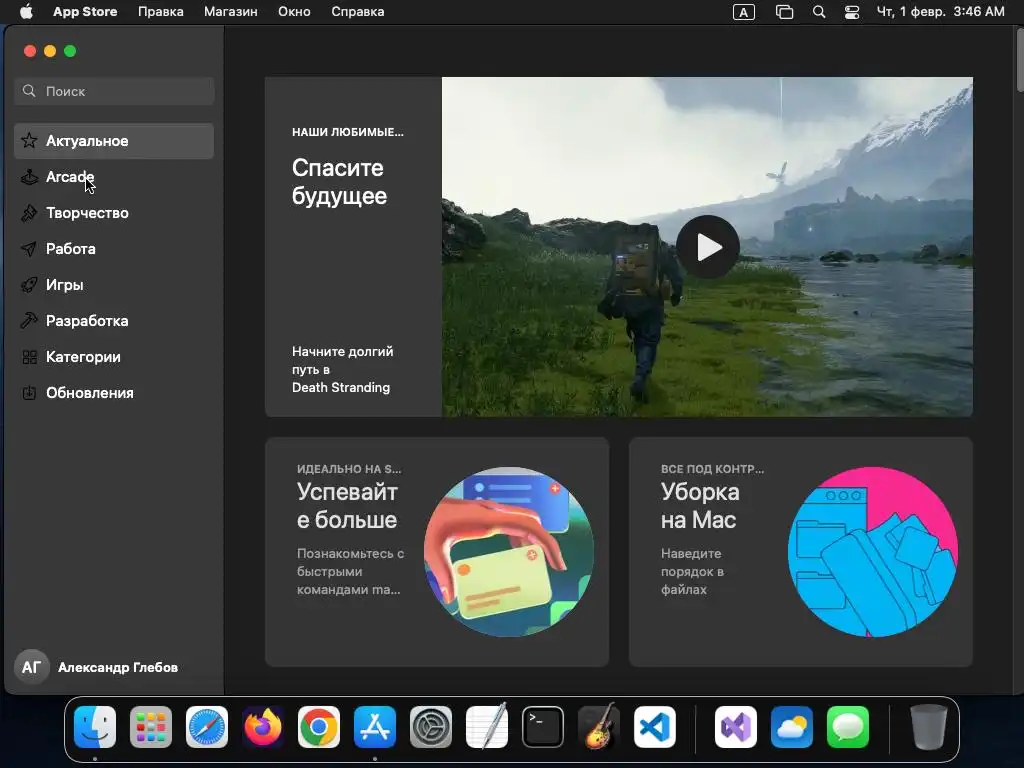Launch Visual Studio from the Dock

(736, 727)
